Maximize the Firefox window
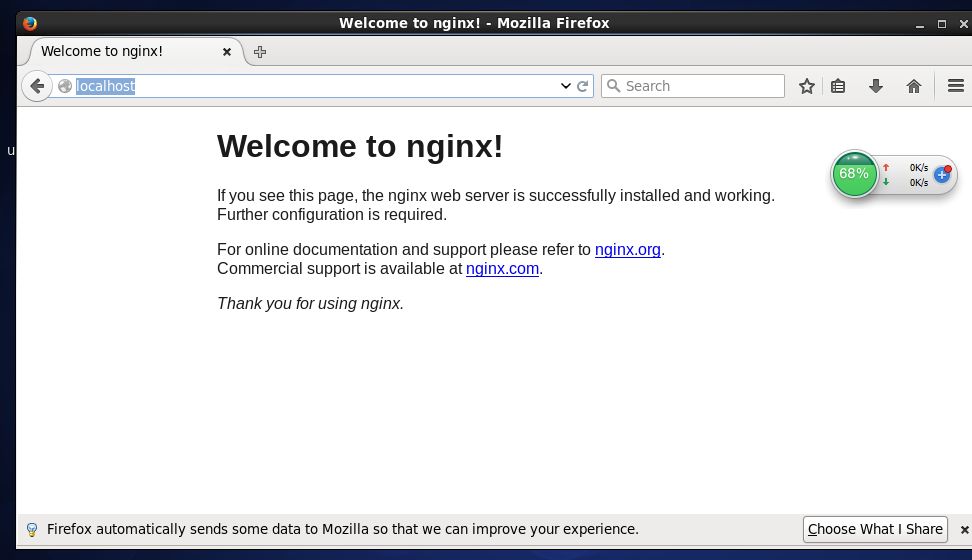This screenshot has width=972, height=560. coord(942,24)
